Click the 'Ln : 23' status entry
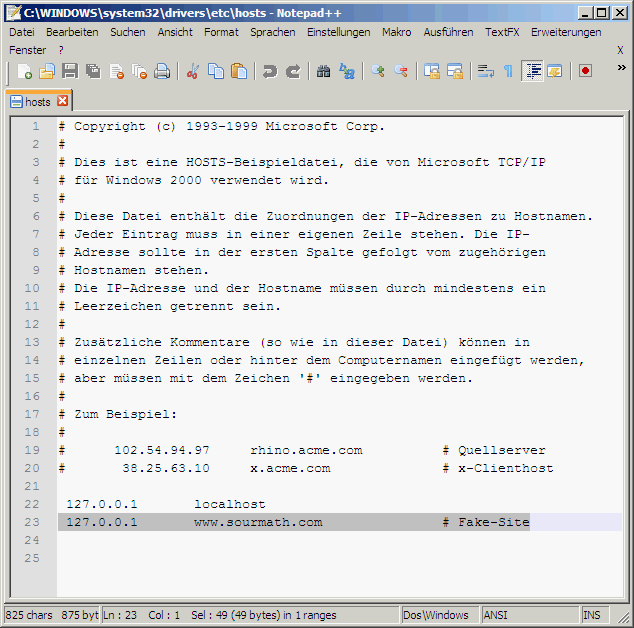This screenshot has height=628, width=634. tap(120, 615)
